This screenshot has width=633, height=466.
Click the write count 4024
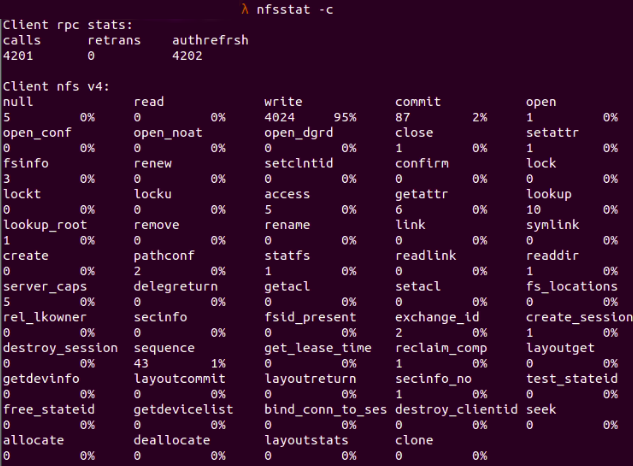(x=281, y=116)
